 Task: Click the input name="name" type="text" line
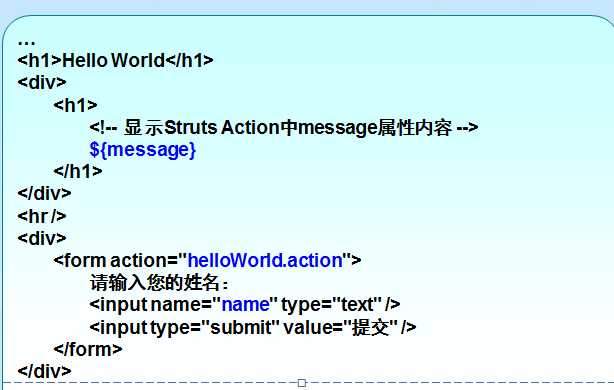245,305
